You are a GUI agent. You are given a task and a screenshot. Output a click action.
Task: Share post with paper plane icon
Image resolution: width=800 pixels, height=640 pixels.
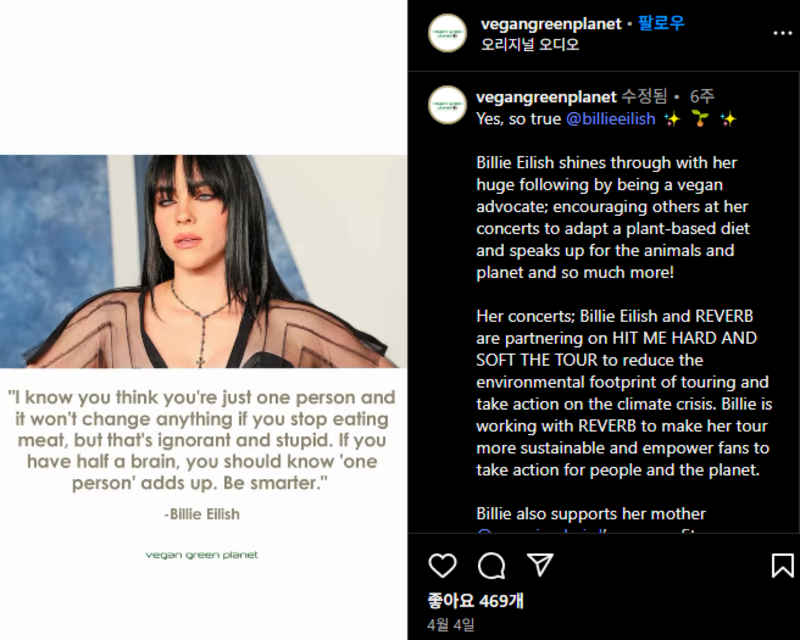click(x=540, y=565)
